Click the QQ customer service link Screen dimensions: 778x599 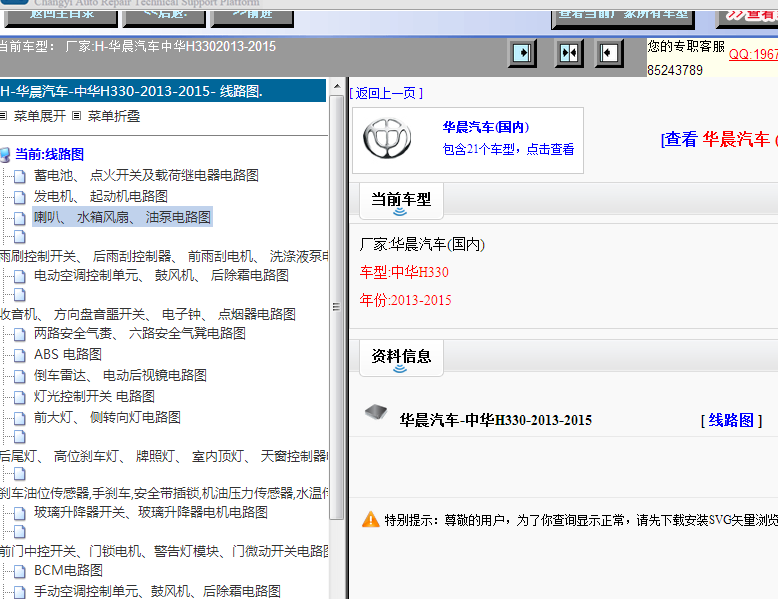click(753, 54)
